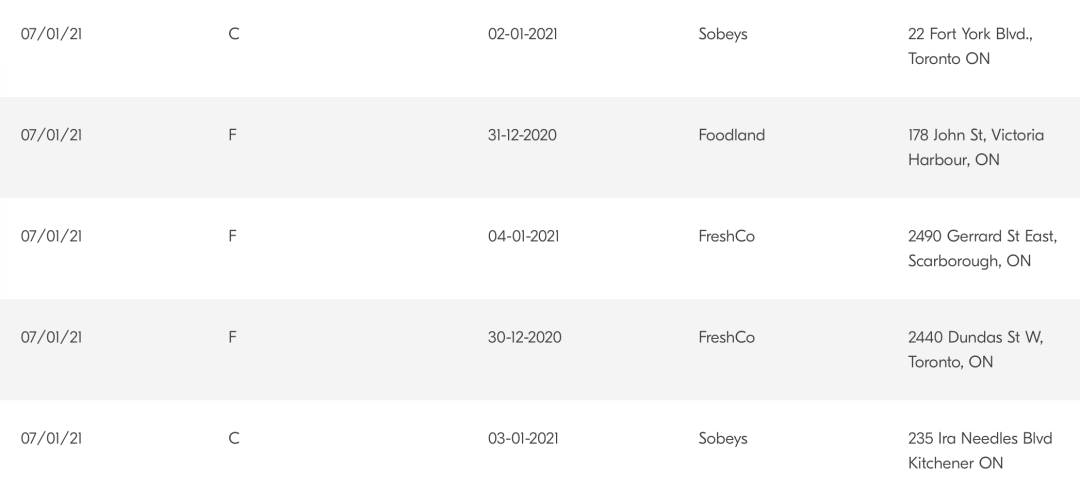Select the letter F in the Foodland row
Image resolution: width=1080 pixels, height=488 pixels.
pos(232,135)
